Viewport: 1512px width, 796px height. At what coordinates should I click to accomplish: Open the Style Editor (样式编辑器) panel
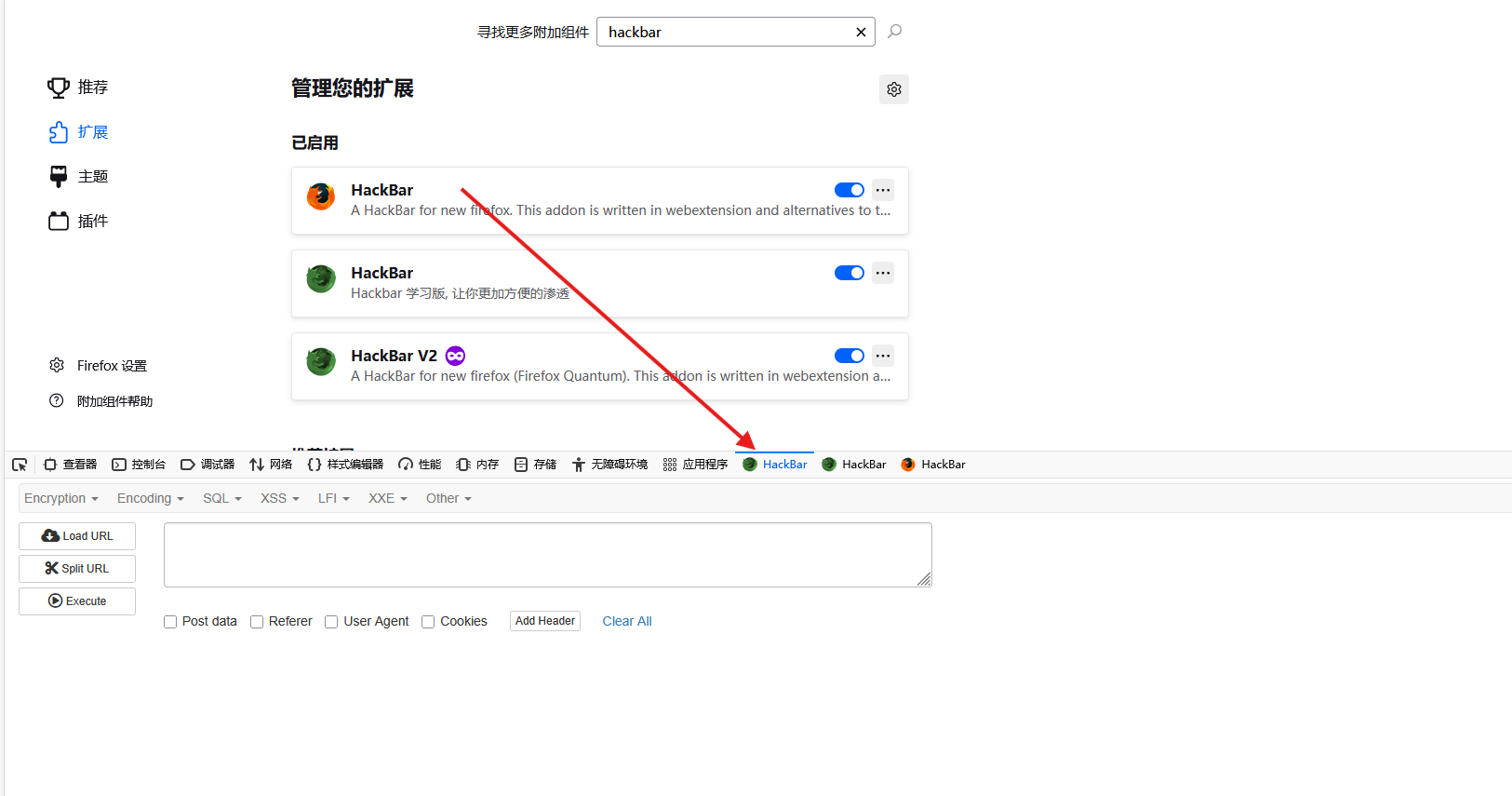pos(345,465)
